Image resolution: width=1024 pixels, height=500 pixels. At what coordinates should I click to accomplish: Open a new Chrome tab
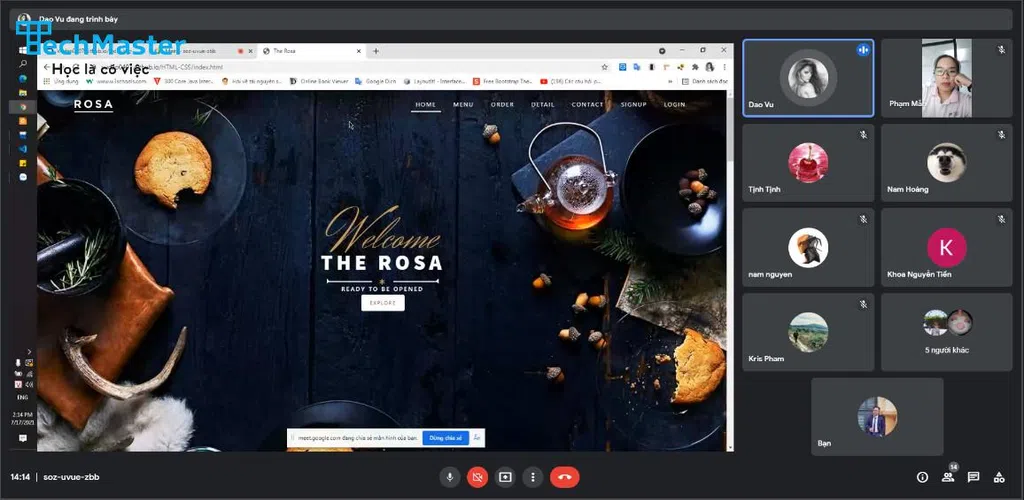coord(376,51)
